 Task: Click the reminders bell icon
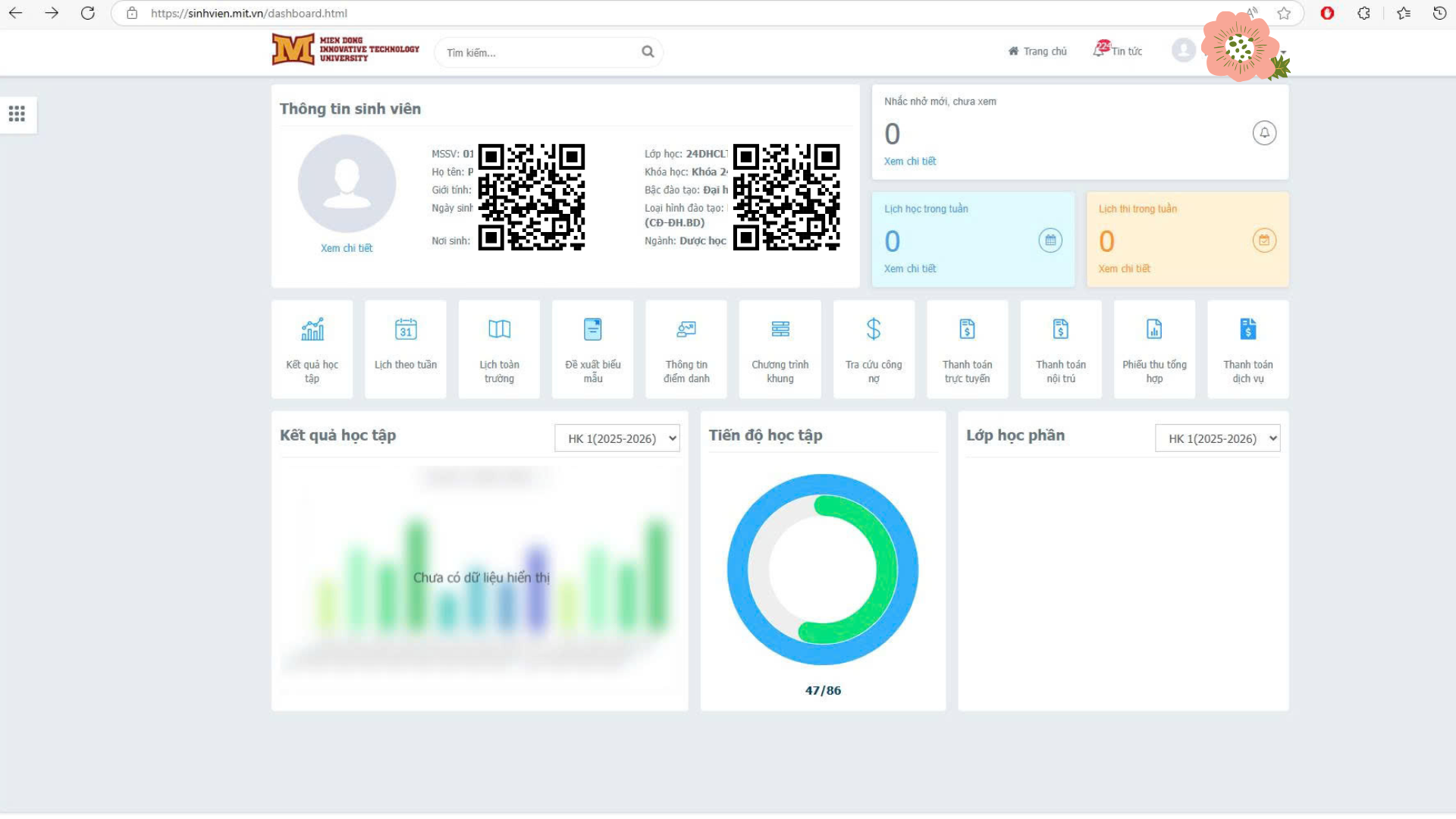point(1264,133)
